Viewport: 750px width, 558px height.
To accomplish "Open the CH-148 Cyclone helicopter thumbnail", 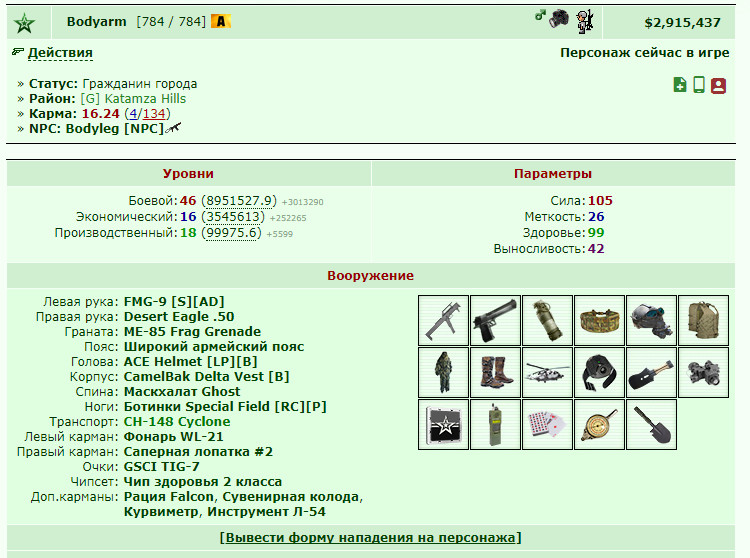I will 547,372.
